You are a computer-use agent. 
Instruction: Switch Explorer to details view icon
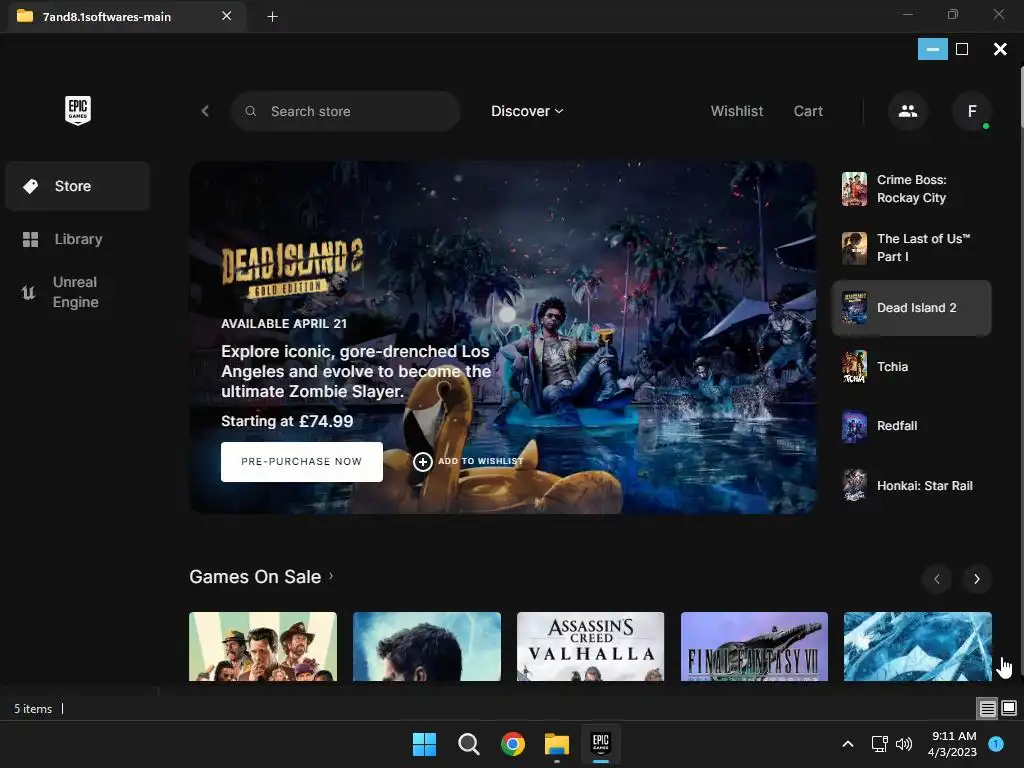click(987, 708)
